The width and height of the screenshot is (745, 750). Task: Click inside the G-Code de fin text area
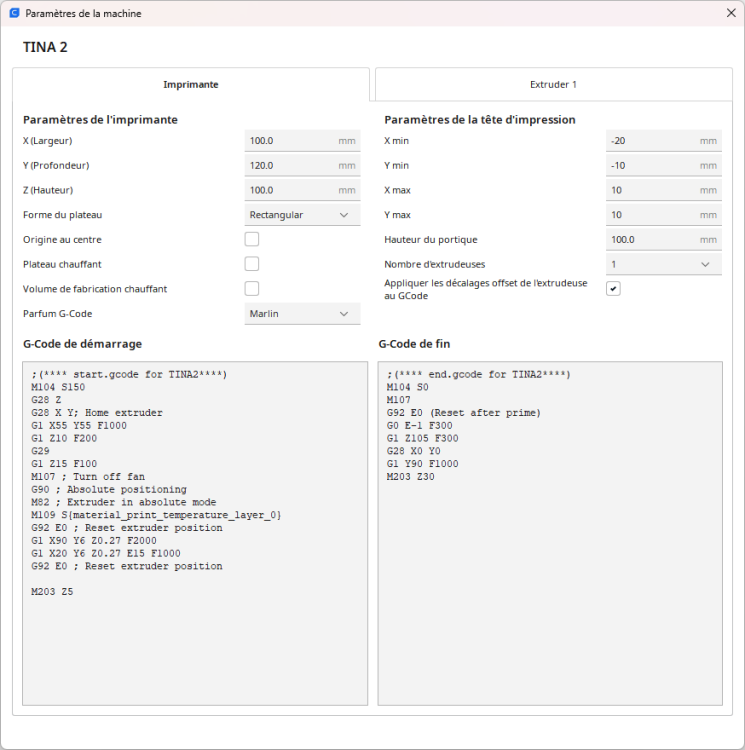point(550,533)
